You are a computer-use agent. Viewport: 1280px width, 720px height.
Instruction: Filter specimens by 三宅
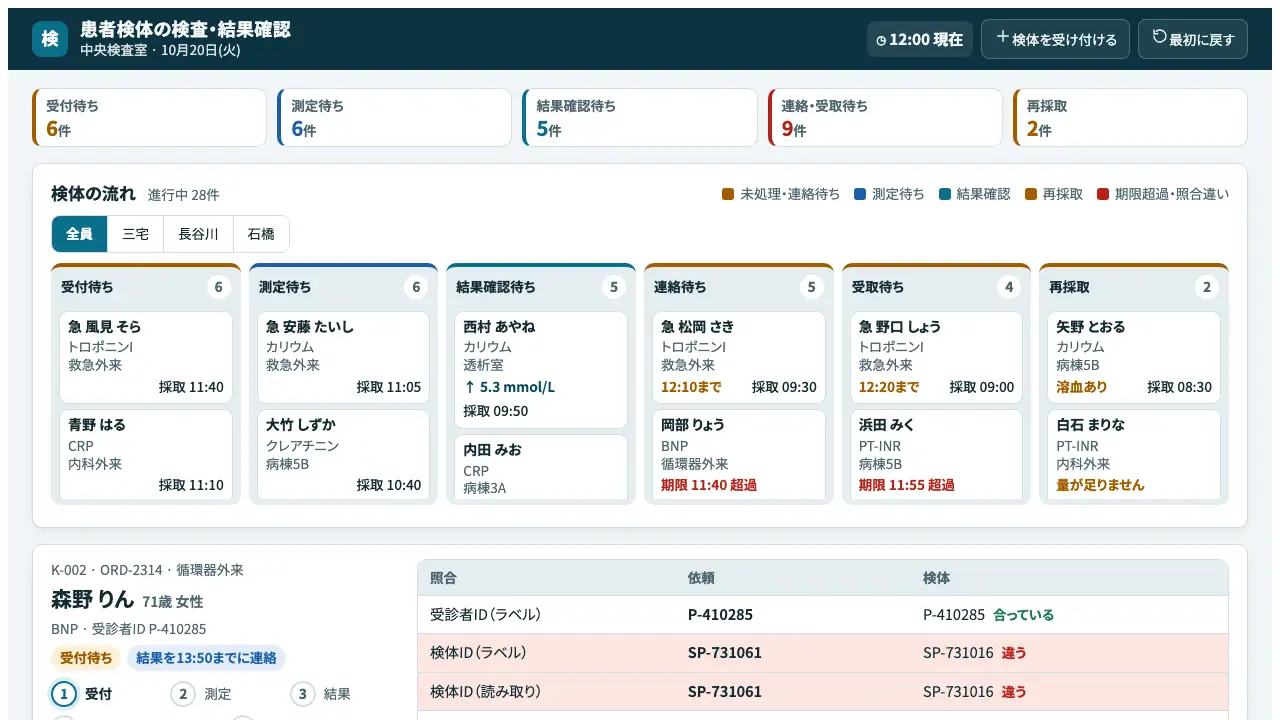(x=135, y=234)
